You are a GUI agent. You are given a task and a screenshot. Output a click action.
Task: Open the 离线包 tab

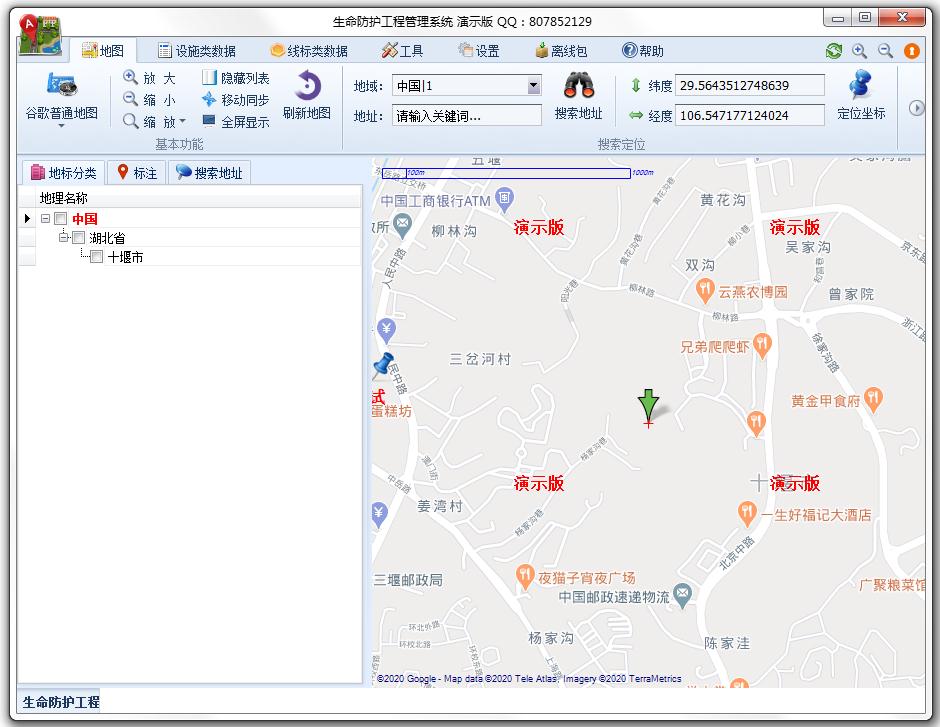pyautogui.click(x=561, y=51)
